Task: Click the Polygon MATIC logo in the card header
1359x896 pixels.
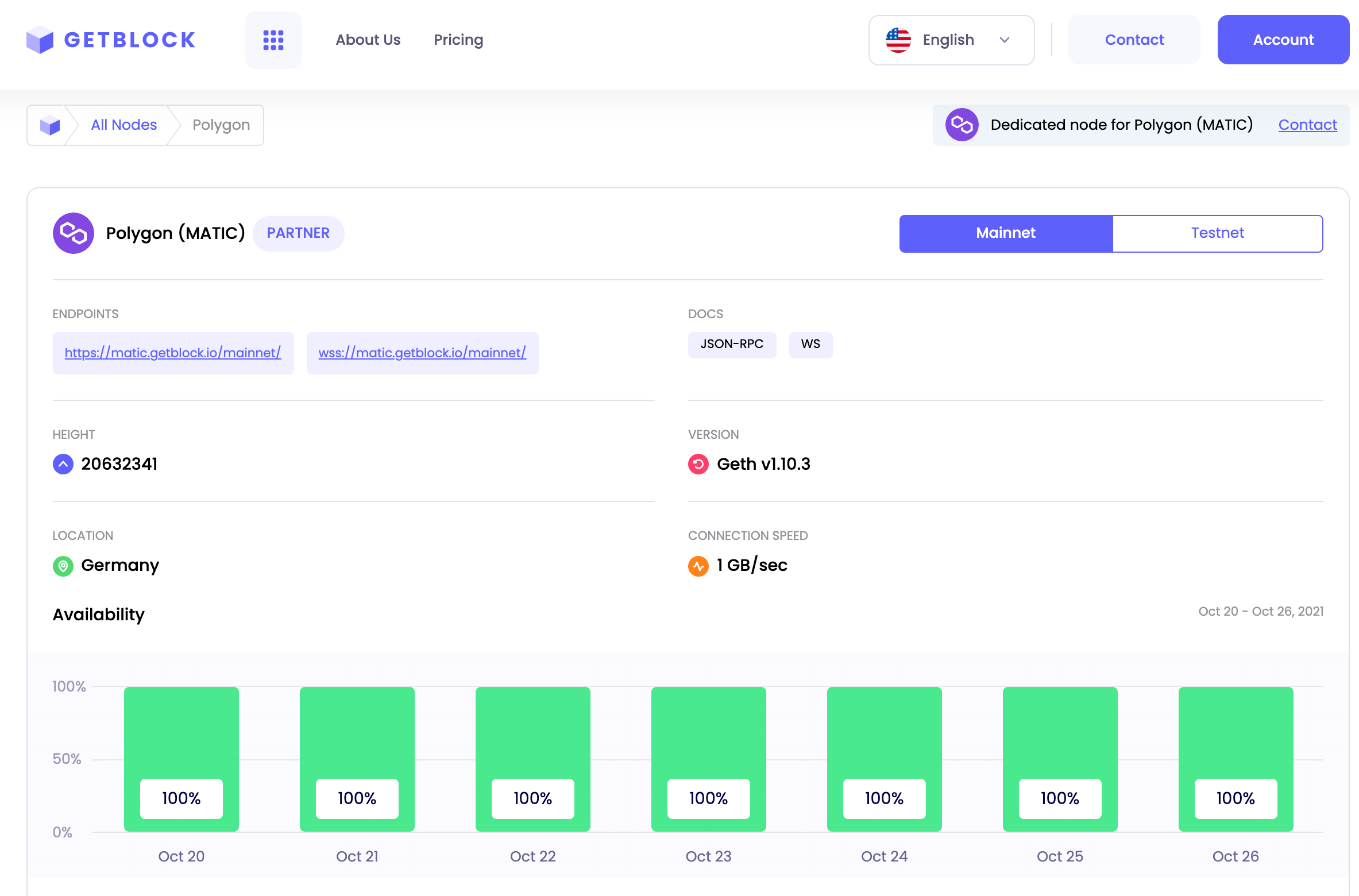Action: [x=74, y=233]
